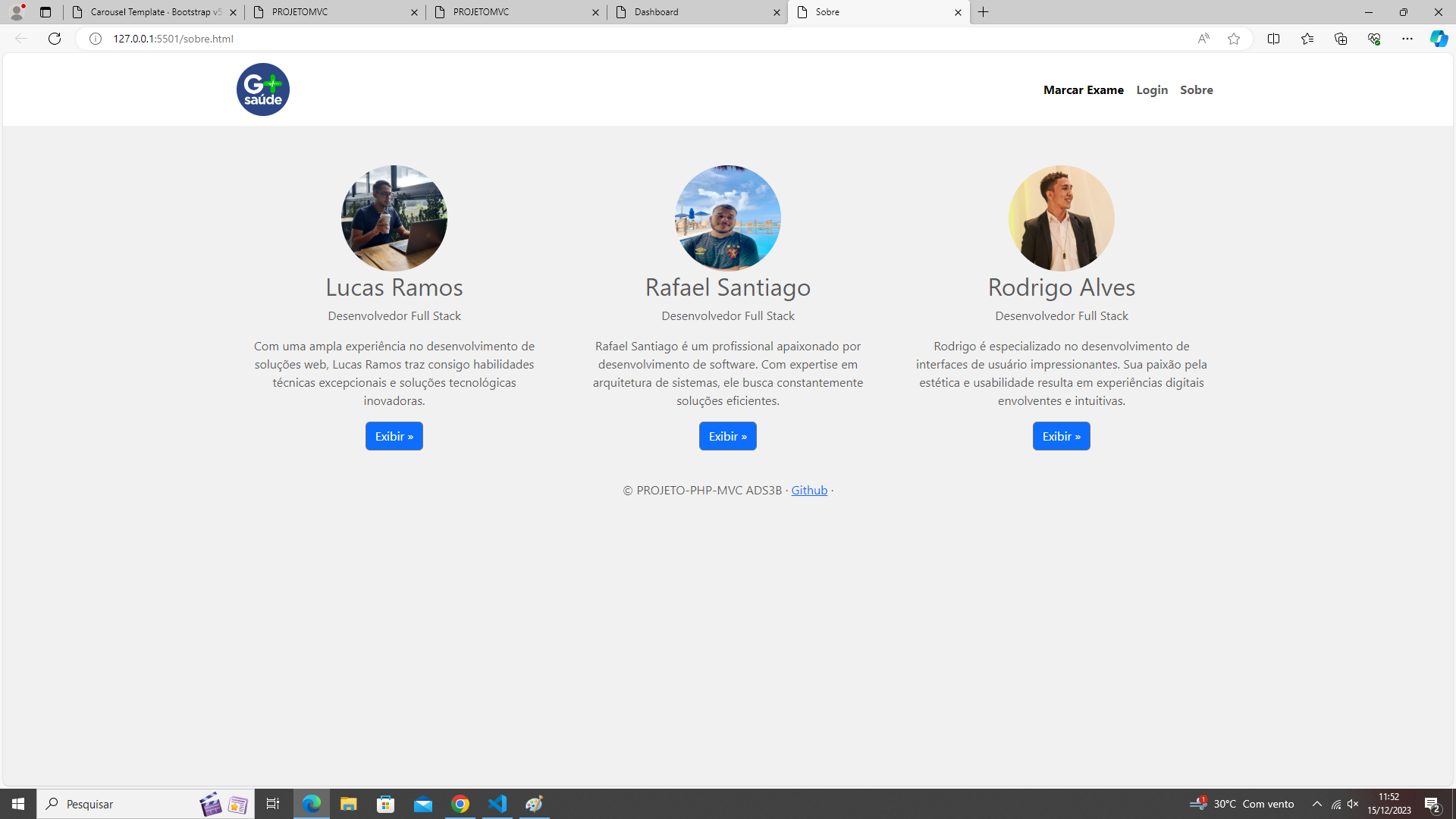Screen dimensions: 1456x819
Task: Click Exibir button under Rodrigo Alves
Action: click(x=1061, y=436)
